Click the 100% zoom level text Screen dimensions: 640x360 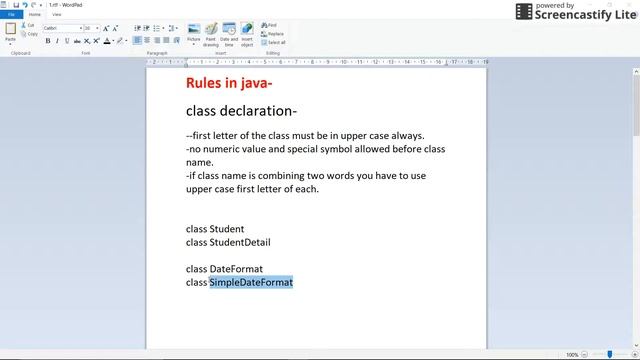(572, 355)
